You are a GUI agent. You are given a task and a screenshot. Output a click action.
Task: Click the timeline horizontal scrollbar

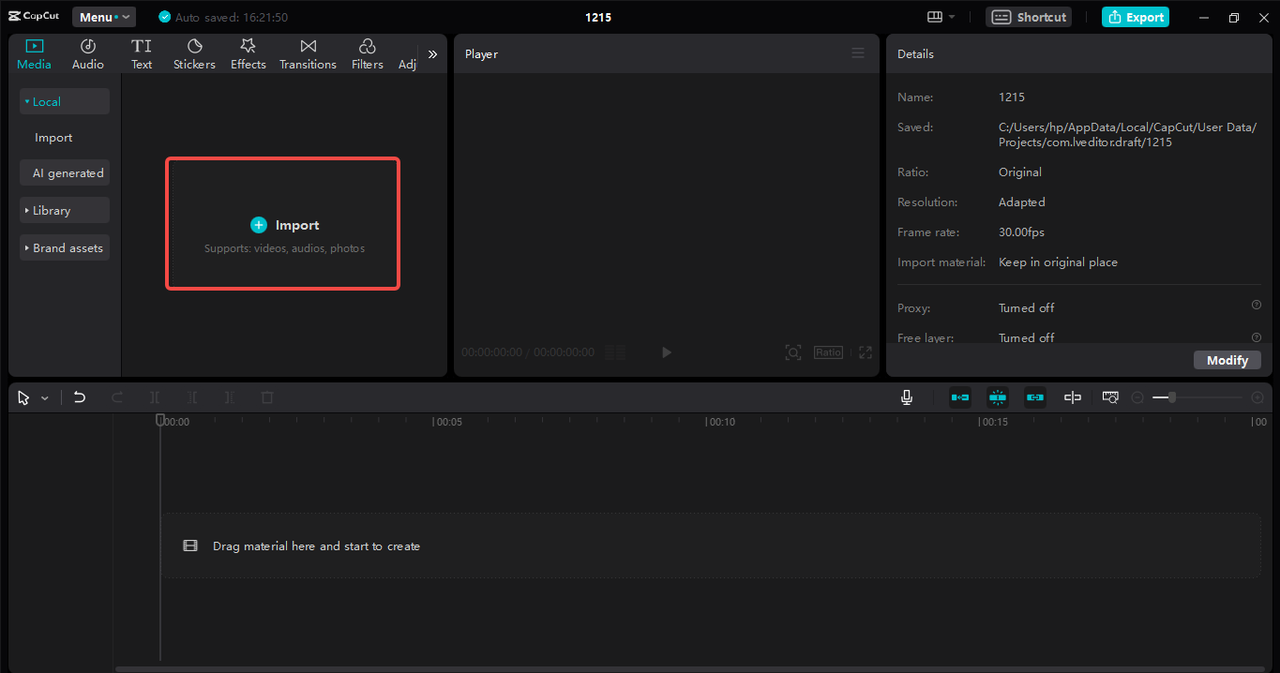(690, 669)
